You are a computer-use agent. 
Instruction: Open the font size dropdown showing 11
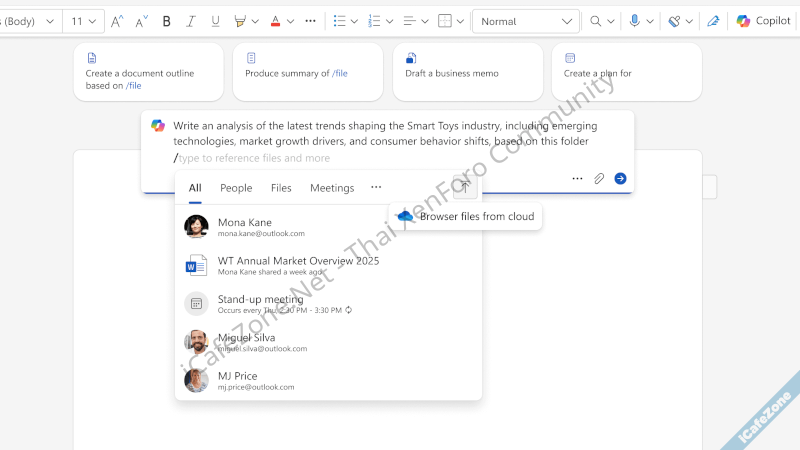tap(84, 21)
